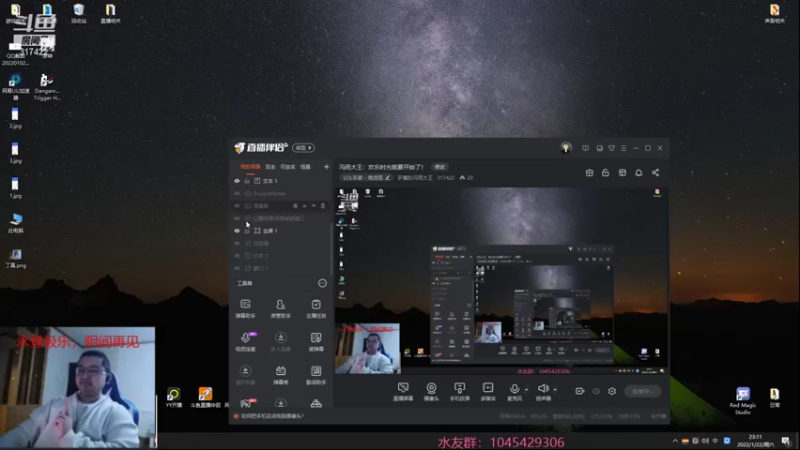Select the orange active scene tab
This screenshot has width=800, height=450.
tap(250, 167)
